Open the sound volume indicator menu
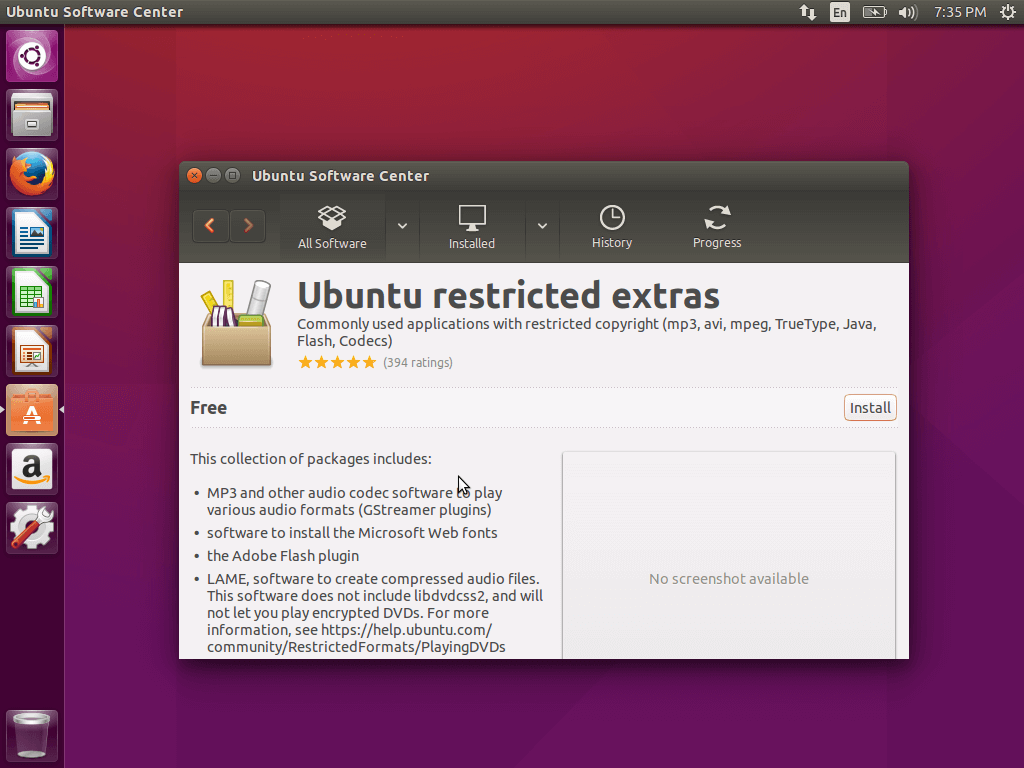This screenshot has height=768, width=1024. pyautogui.click(x=908, y=12)
